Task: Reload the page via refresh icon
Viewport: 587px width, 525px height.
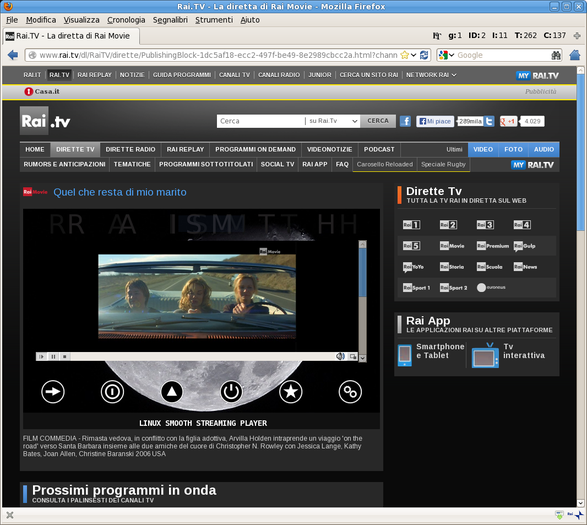Action: pos(424,55)
